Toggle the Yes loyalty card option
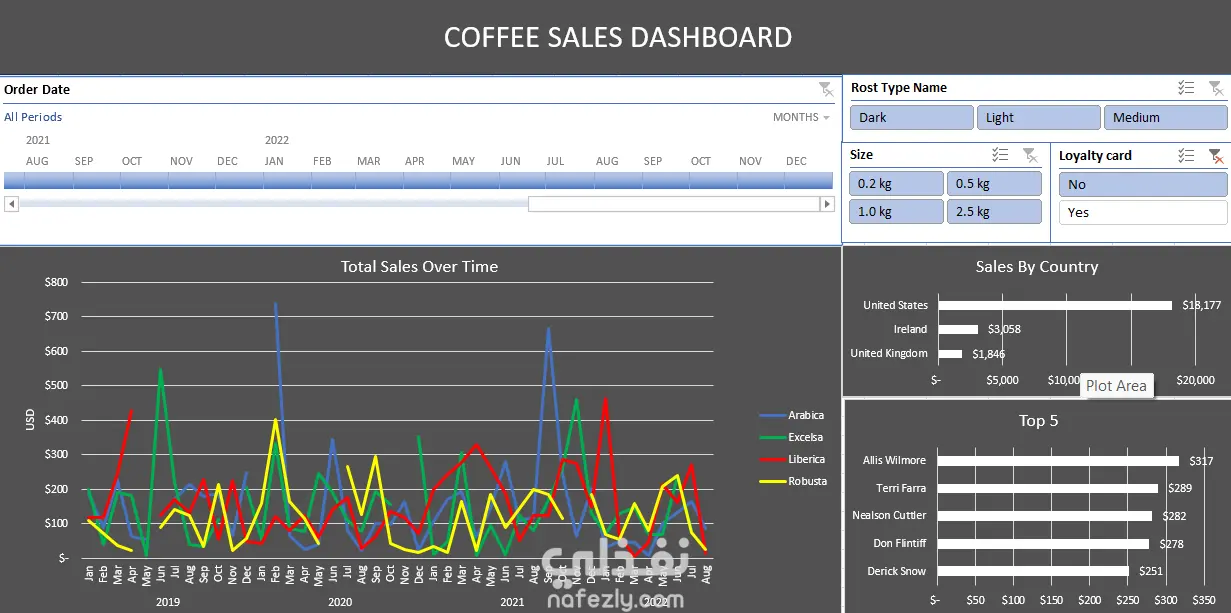Image resolution: width=1231 pixels, height=613 pixels. coord(1143,212)
